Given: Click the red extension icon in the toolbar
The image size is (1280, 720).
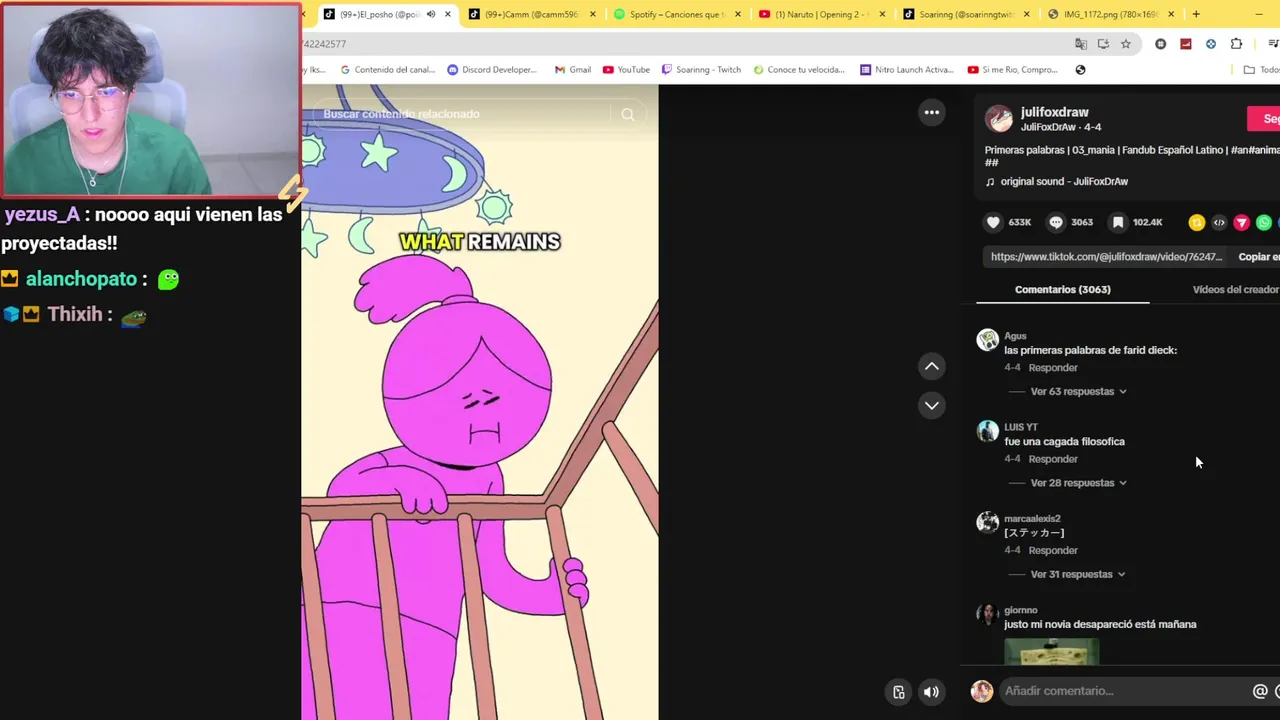Looking at the screenshot, I should (x=1186, y=44).
